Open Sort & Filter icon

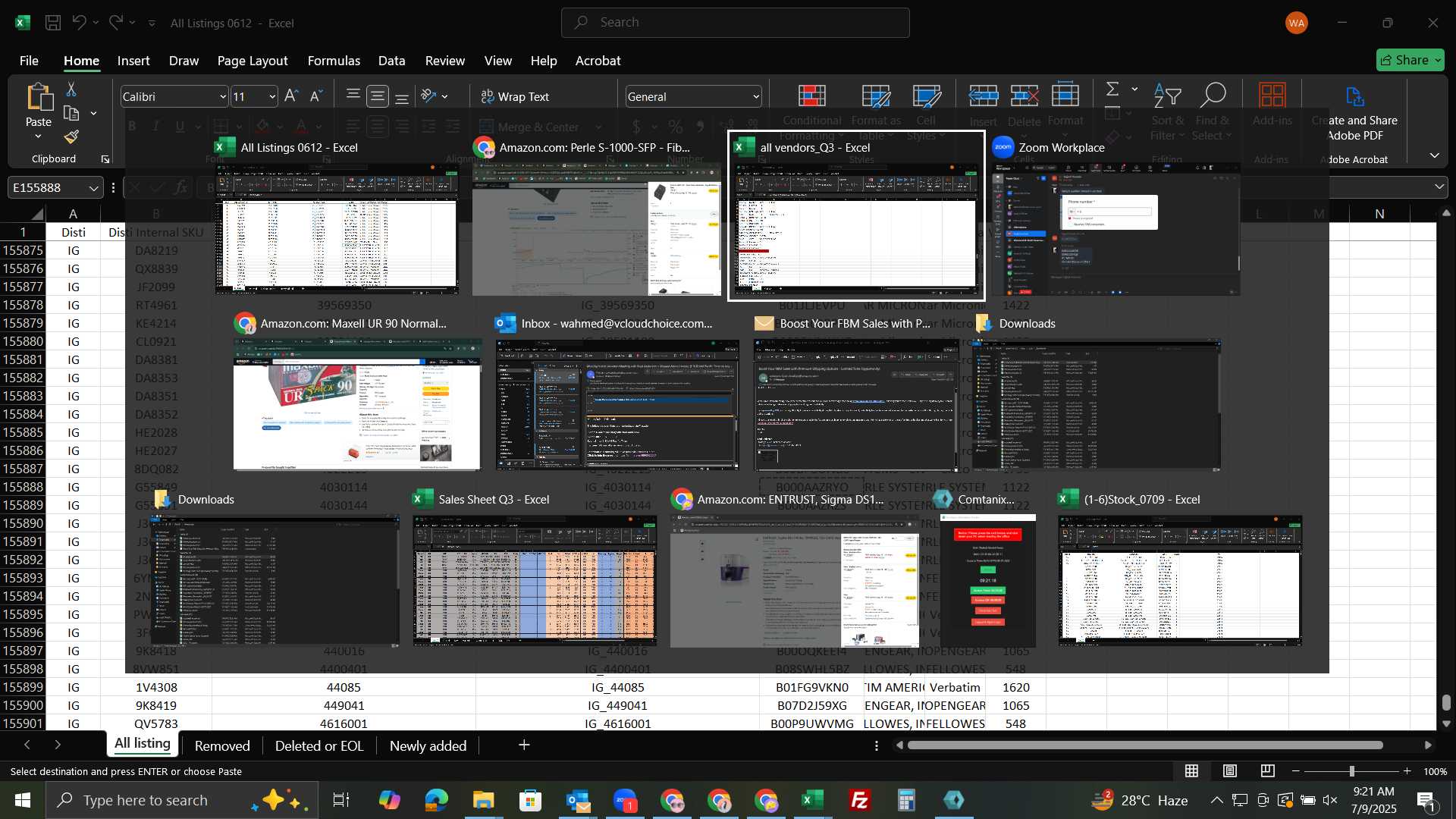[1168, 96]
